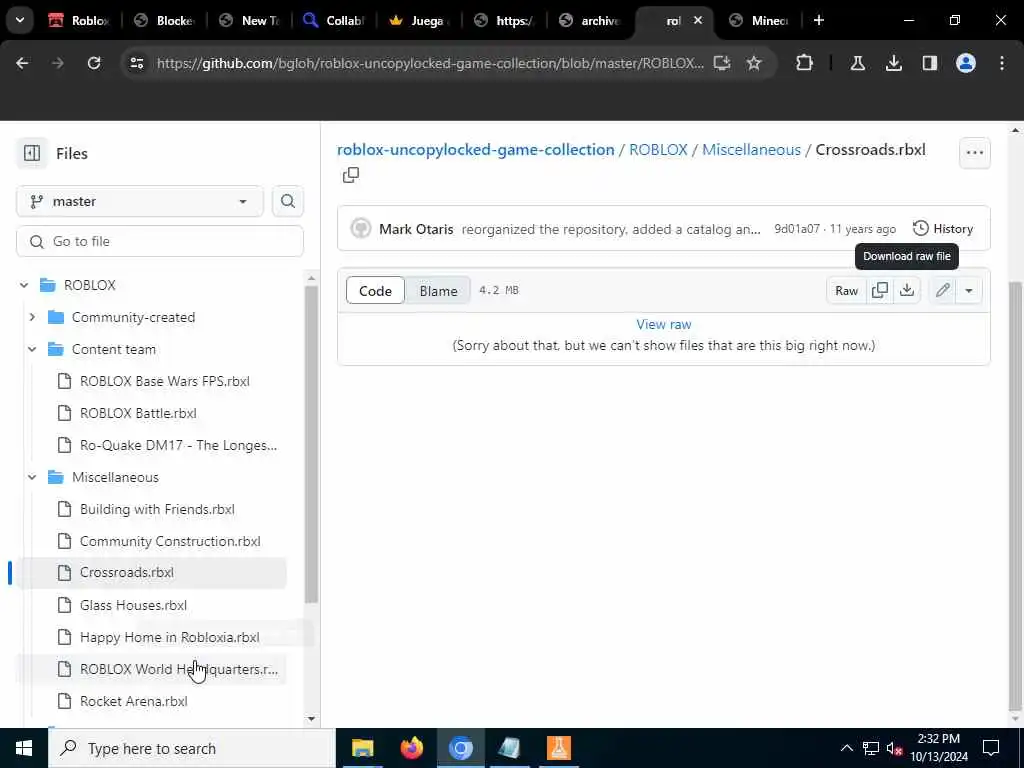
Task: Switch to the Blame view
Action: pos(438,291)
